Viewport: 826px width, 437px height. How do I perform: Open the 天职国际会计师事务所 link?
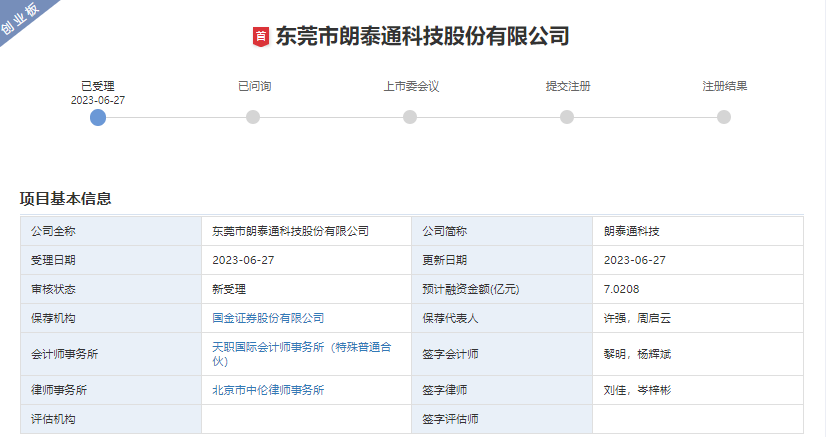tap(301, 354)
